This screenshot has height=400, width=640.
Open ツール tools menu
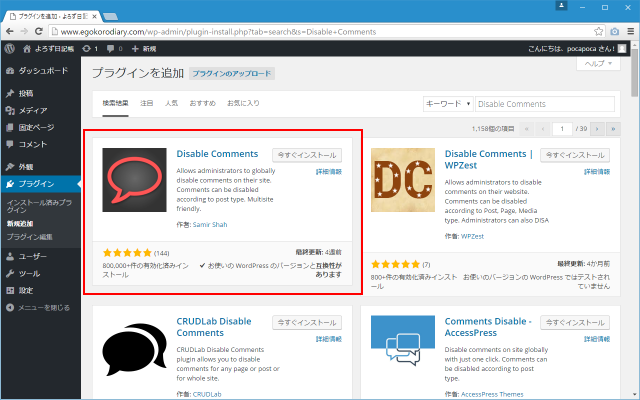click(x=40, y=273)
